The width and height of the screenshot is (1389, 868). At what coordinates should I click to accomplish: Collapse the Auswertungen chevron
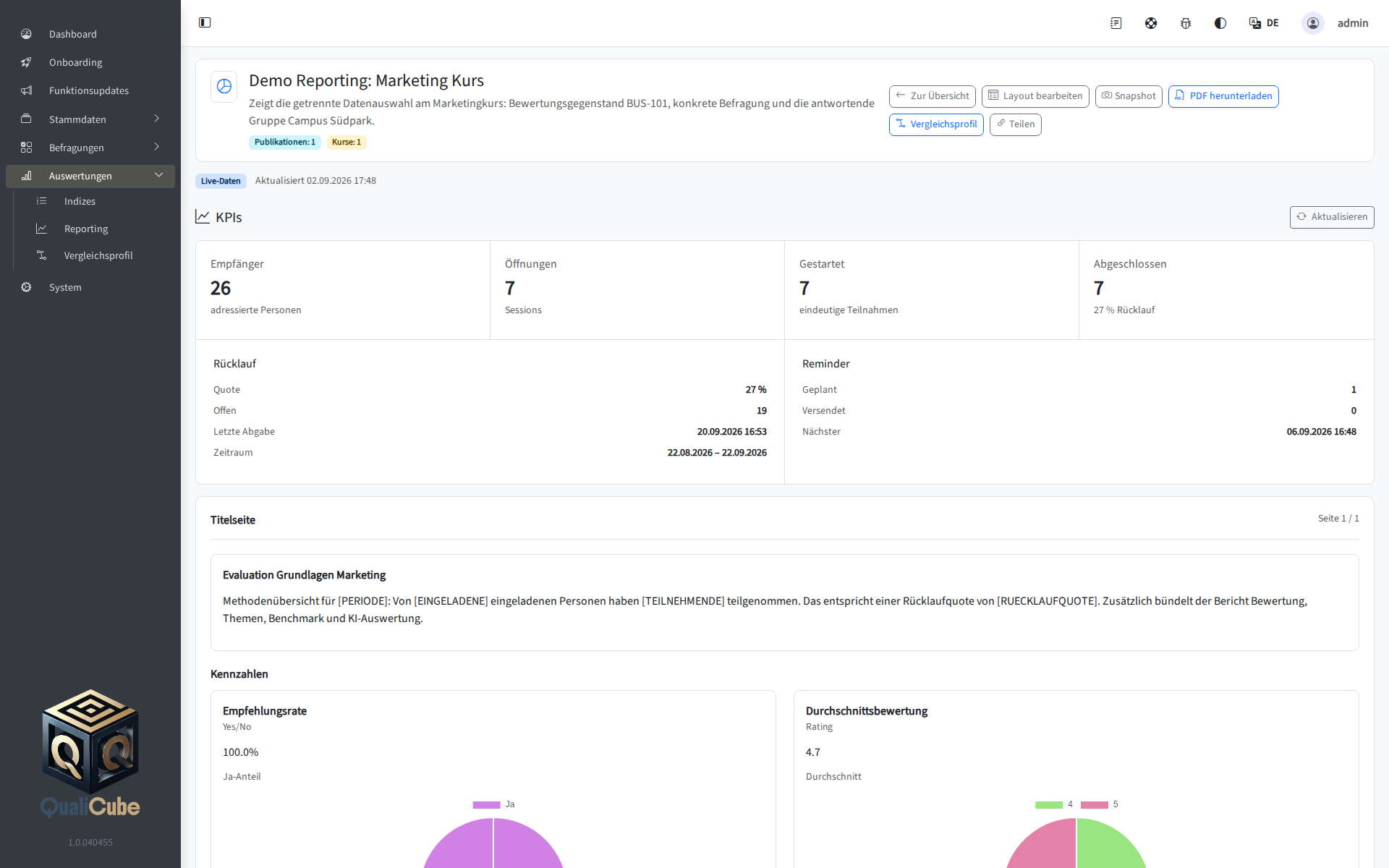click(158, 176)
